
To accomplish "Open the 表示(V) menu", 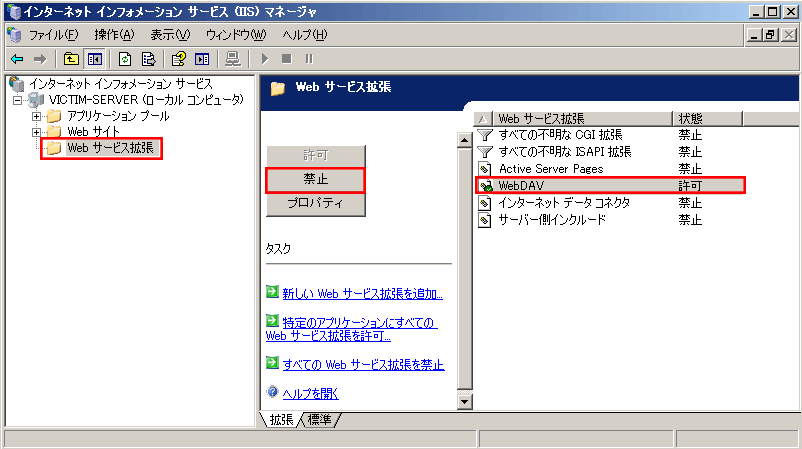I will click(170, 35).
